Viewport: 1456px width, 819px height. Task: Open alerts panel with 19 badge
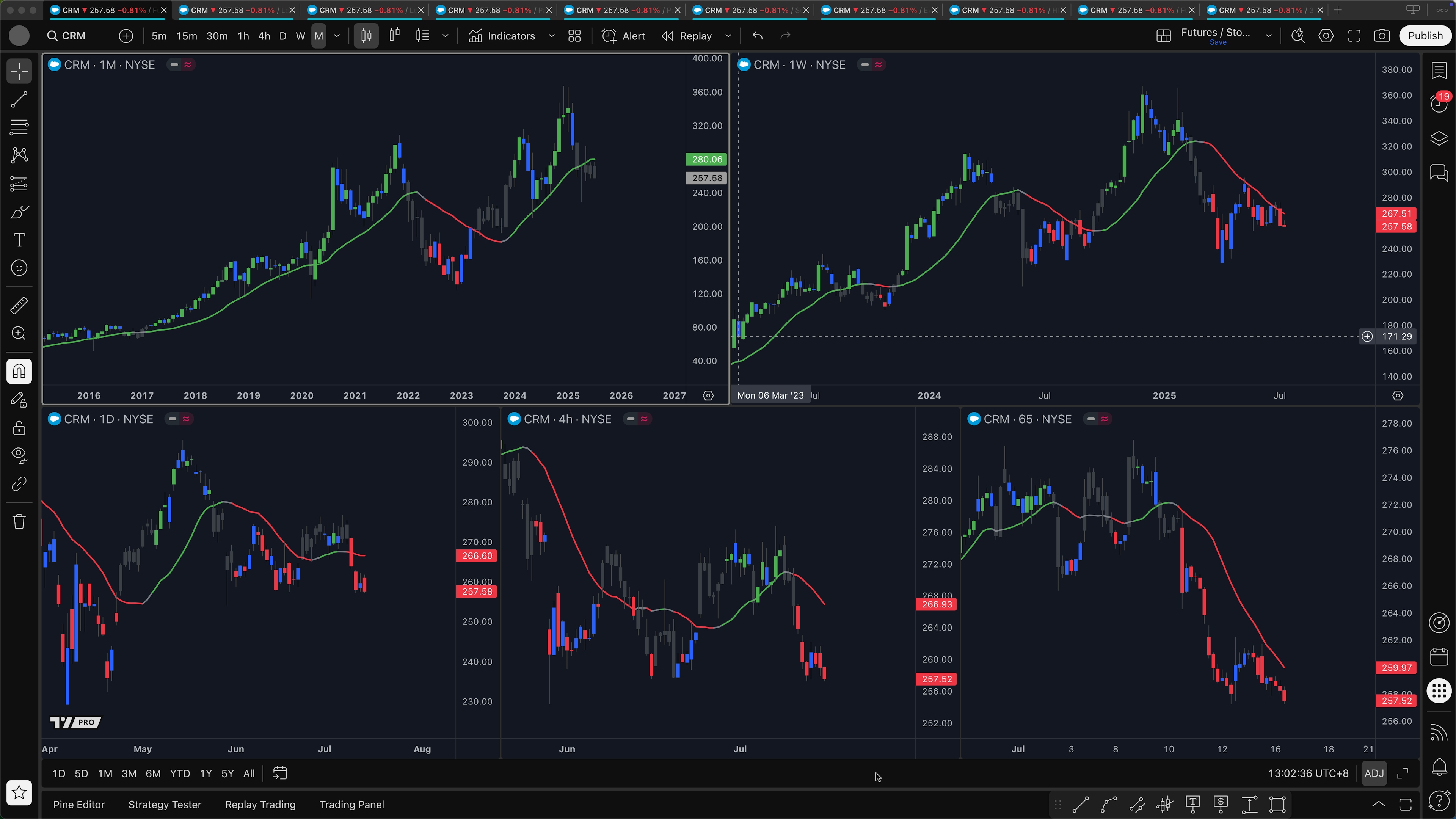coord(1439,103)
